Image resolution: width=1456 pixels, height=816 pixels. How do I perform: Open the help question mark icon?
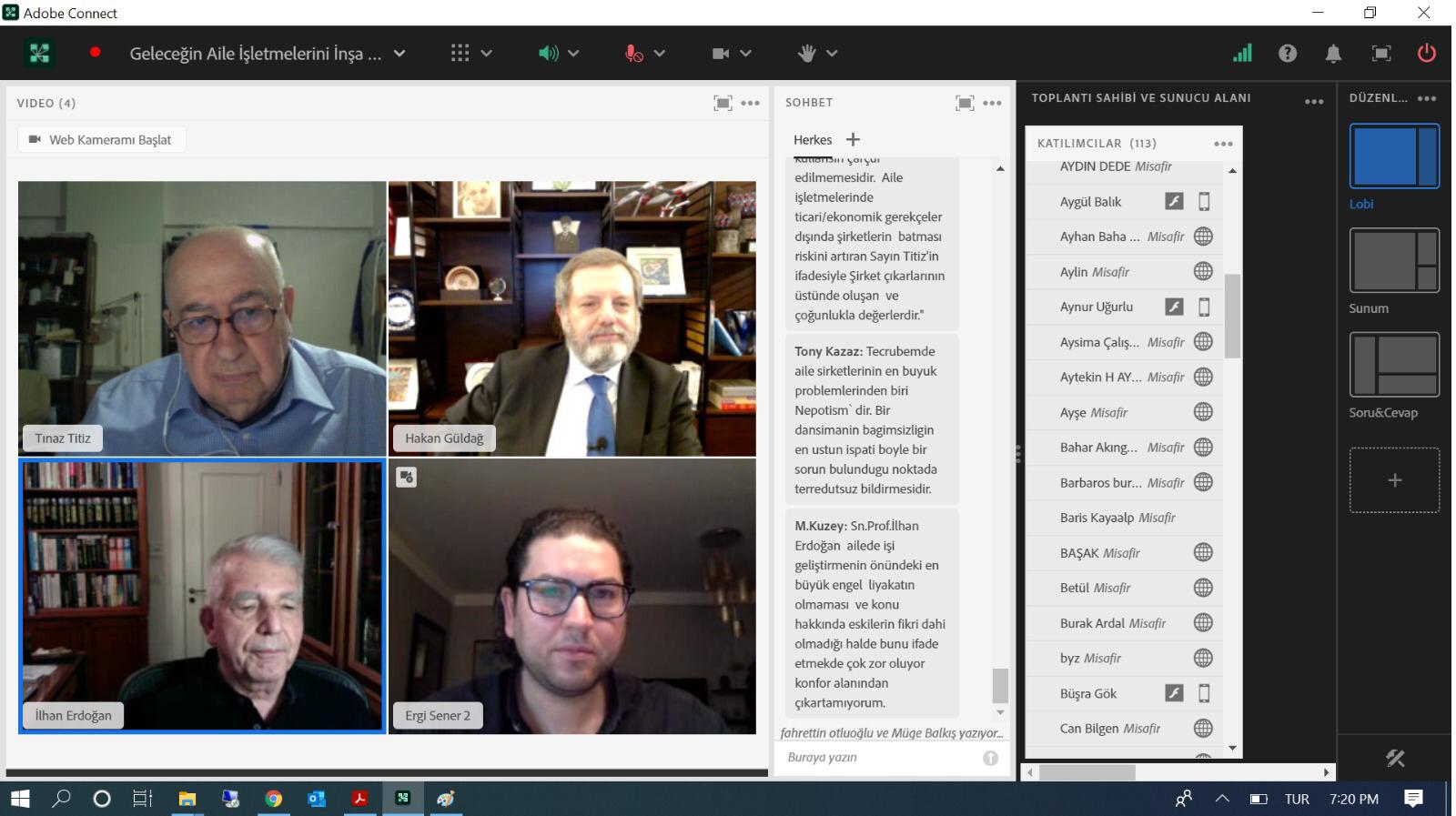1287,54
